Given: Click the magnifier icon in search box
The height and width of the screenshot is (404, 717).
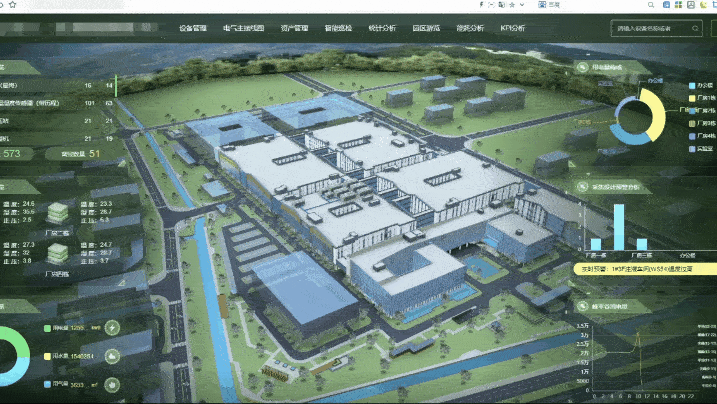Looking at the screenshot, I should 695,28.
